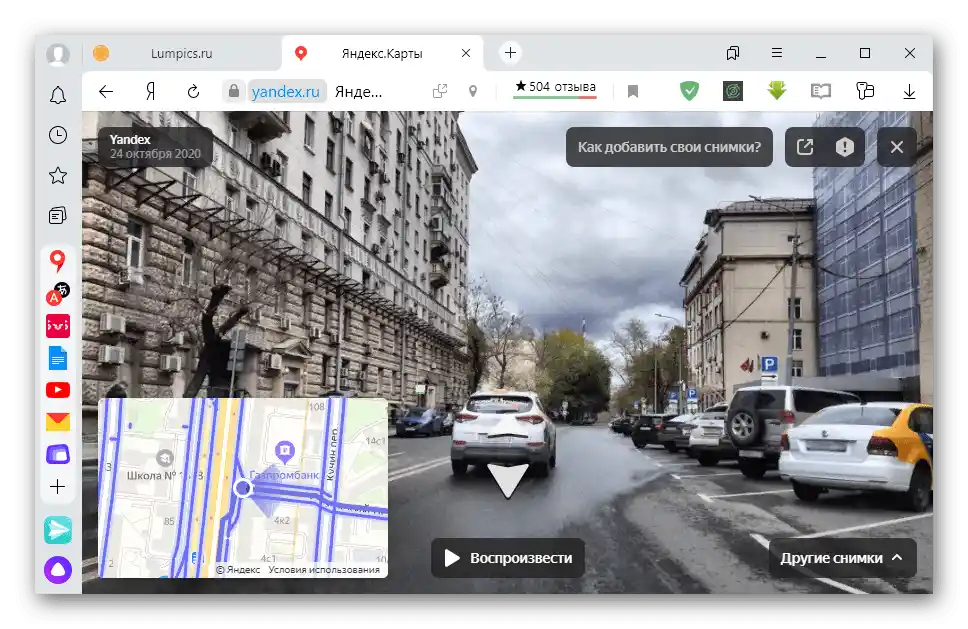Open Alice voice assistant icon
968x629 pixels.
[57, 570]
